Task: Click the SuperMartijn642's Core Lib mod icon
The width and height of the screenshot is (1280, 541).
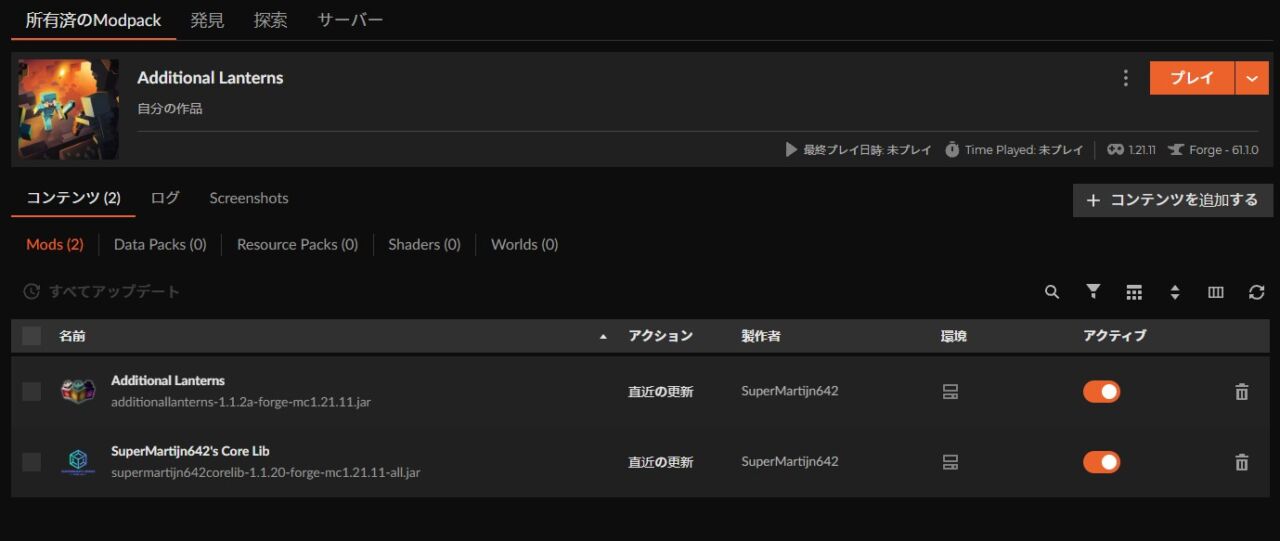Action: click(x=77, y=461)
